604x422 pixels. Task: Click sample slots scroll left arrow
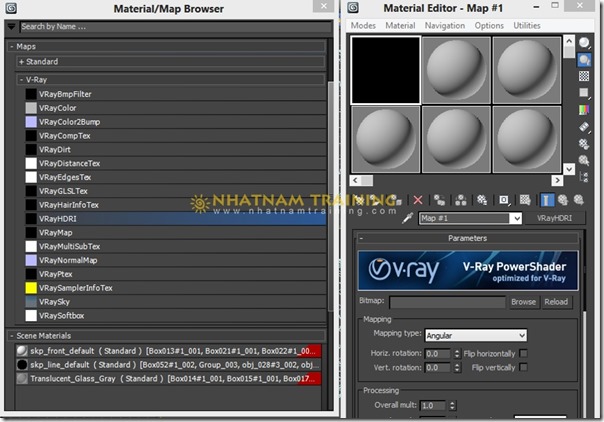355,180
